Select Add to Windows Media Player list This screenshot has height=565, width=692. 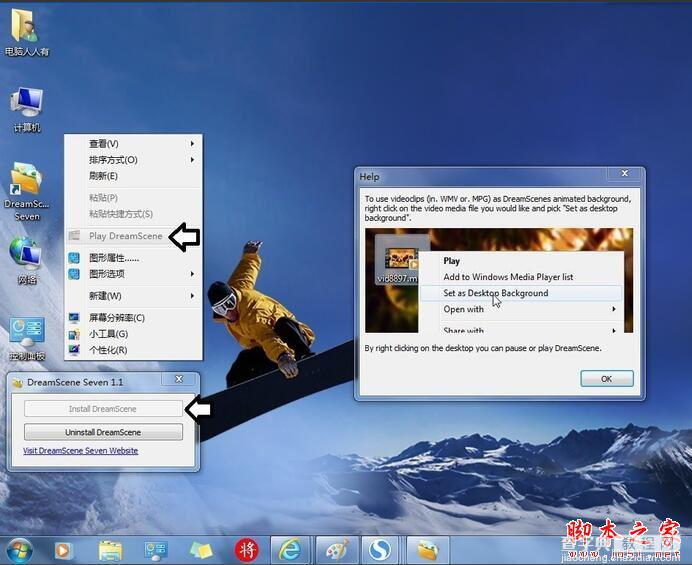pyautogui.click(x=521, y=277)
